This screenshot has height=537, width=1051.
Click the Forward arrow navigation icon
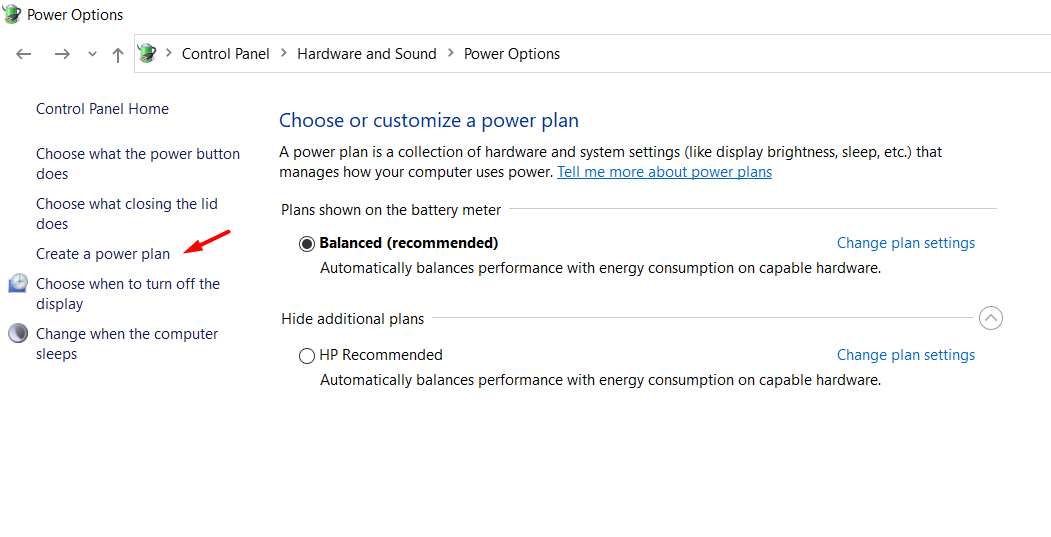coord(62,54)
